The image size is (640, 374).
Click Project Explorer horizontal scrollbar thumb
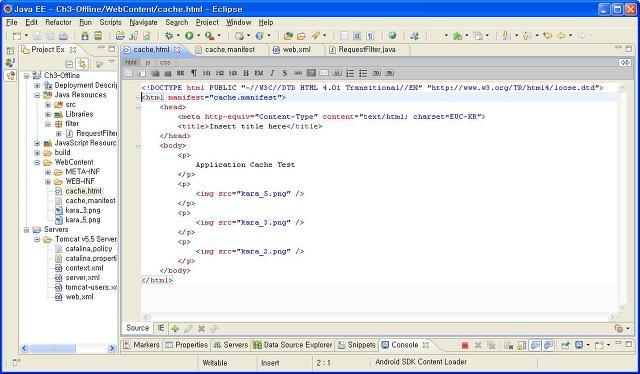click(53, 348)
